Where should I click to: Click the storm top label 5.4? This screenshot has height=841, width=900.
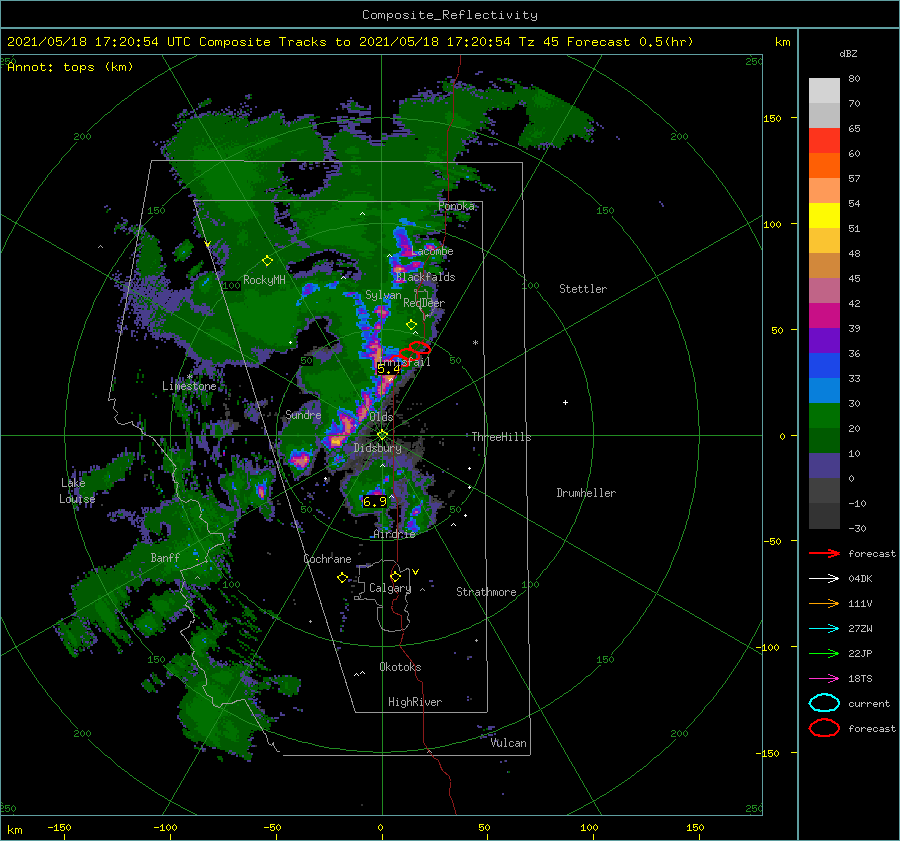389,369
